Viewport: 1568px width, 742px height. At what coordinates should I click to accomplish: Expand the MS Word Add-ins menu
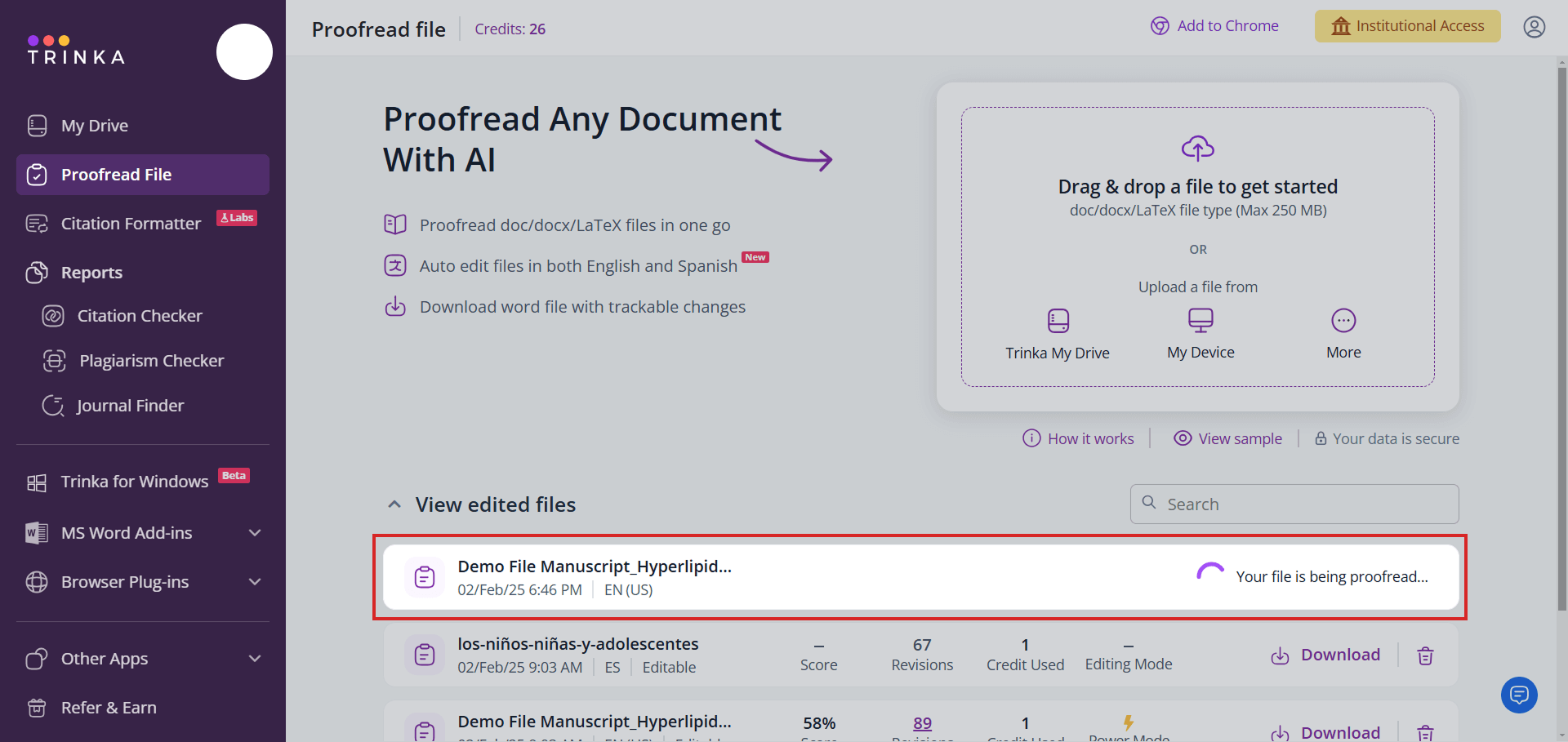tap(255, 533)
